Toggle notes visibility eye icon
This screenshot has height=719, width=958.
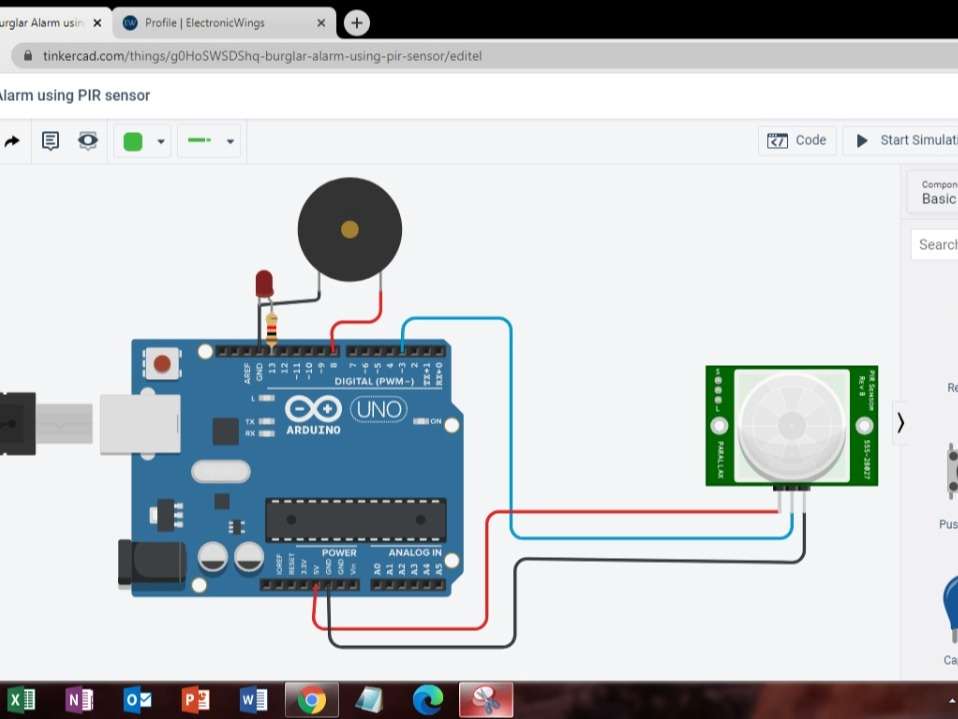[x=87, y=141]
